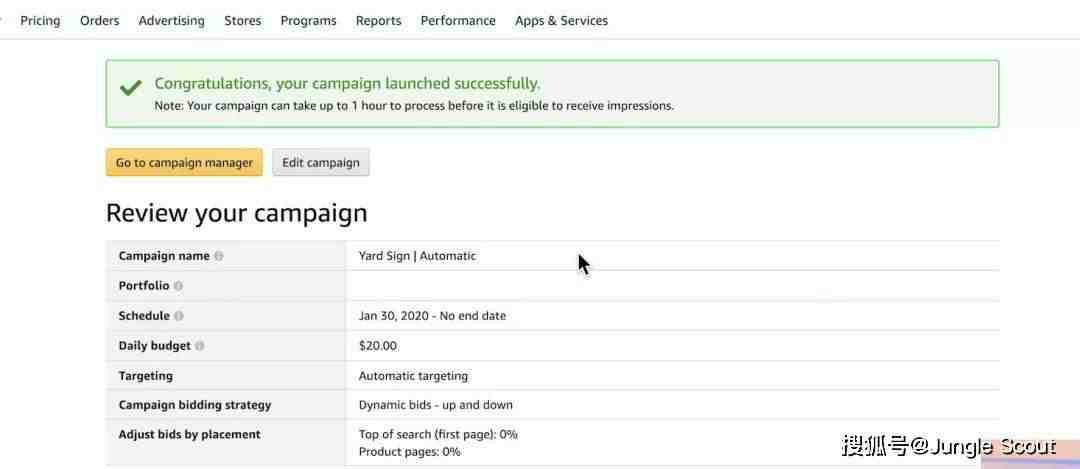The width and height of the screenshot is (1080, 469).
Task: Click the Review your campaign heading
Action: [x=237, y=213]
